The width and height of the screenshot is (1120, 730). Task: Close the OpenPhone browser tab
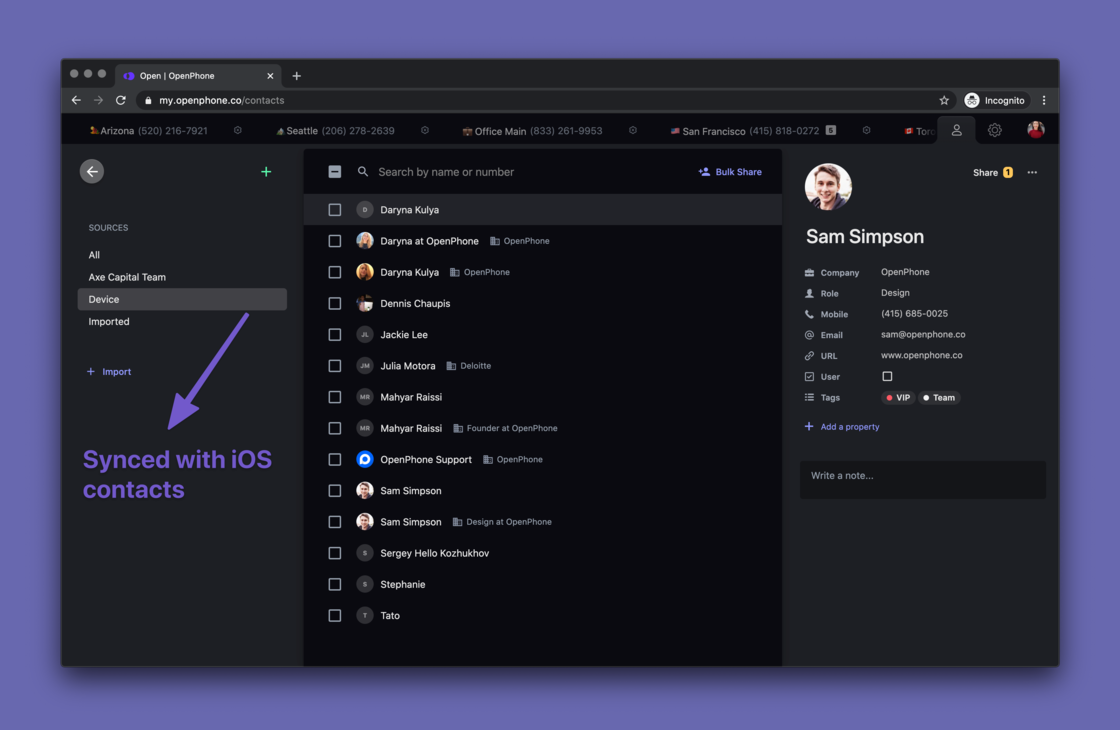[x=270, y=76]
